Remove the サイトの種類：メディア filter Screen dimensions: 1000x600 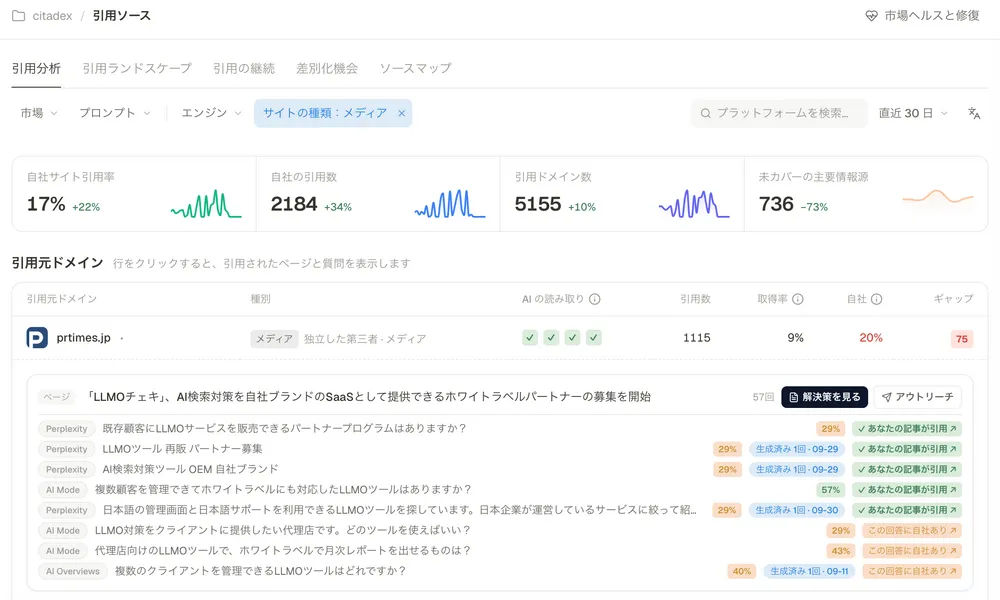[x=402, y=113]
